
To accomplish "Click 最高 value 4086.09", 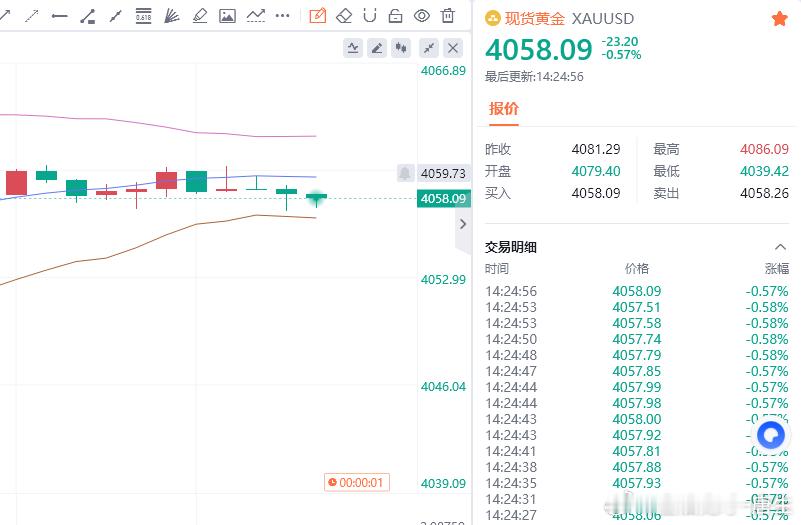I will click(764, 149).
